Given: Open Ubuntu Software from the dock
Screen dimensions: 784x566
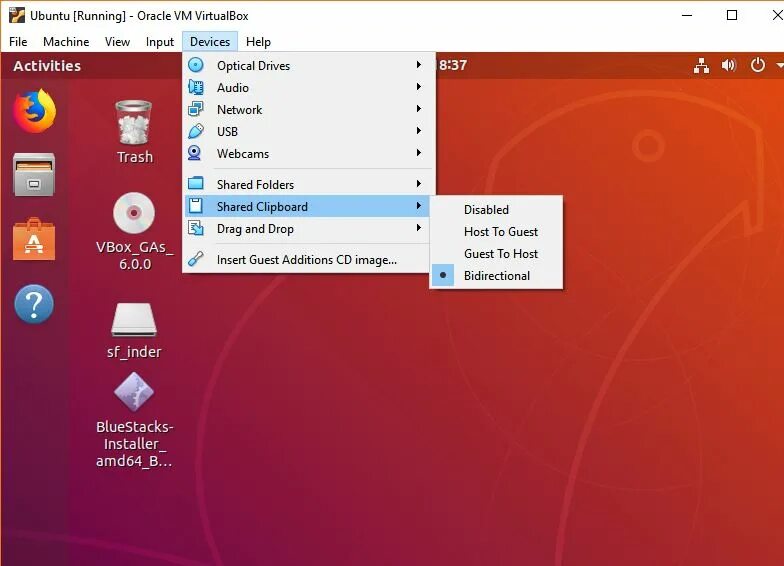Looking at the screenshot, I should [34, 240].
